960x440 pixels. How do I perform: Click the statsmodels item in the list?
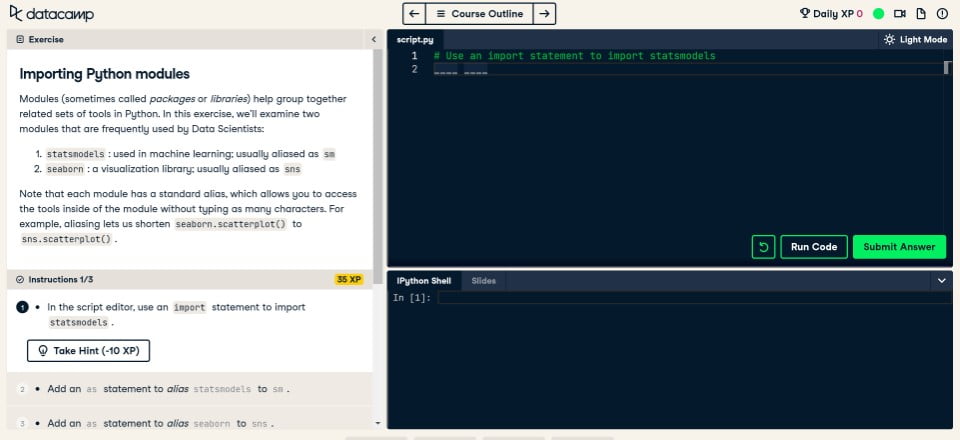(x=75, y=154)
